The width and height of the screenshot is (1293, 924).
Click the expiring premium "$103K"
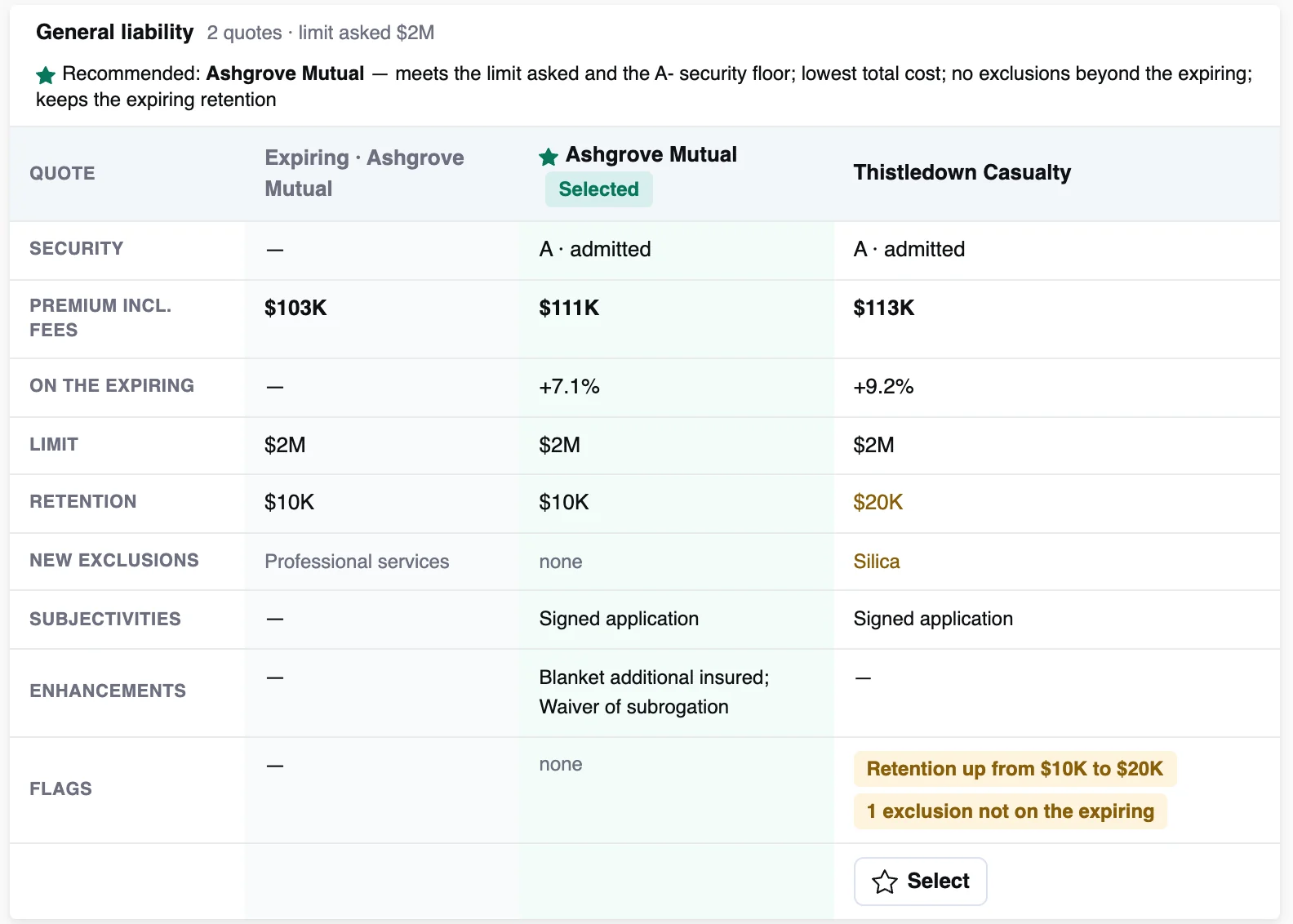295,308
